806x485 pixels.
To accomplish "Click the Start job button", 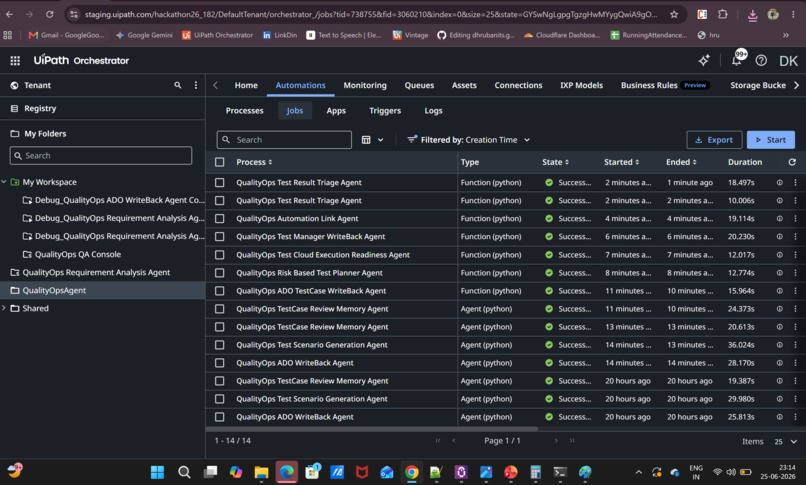I will (x=771, y=140).
